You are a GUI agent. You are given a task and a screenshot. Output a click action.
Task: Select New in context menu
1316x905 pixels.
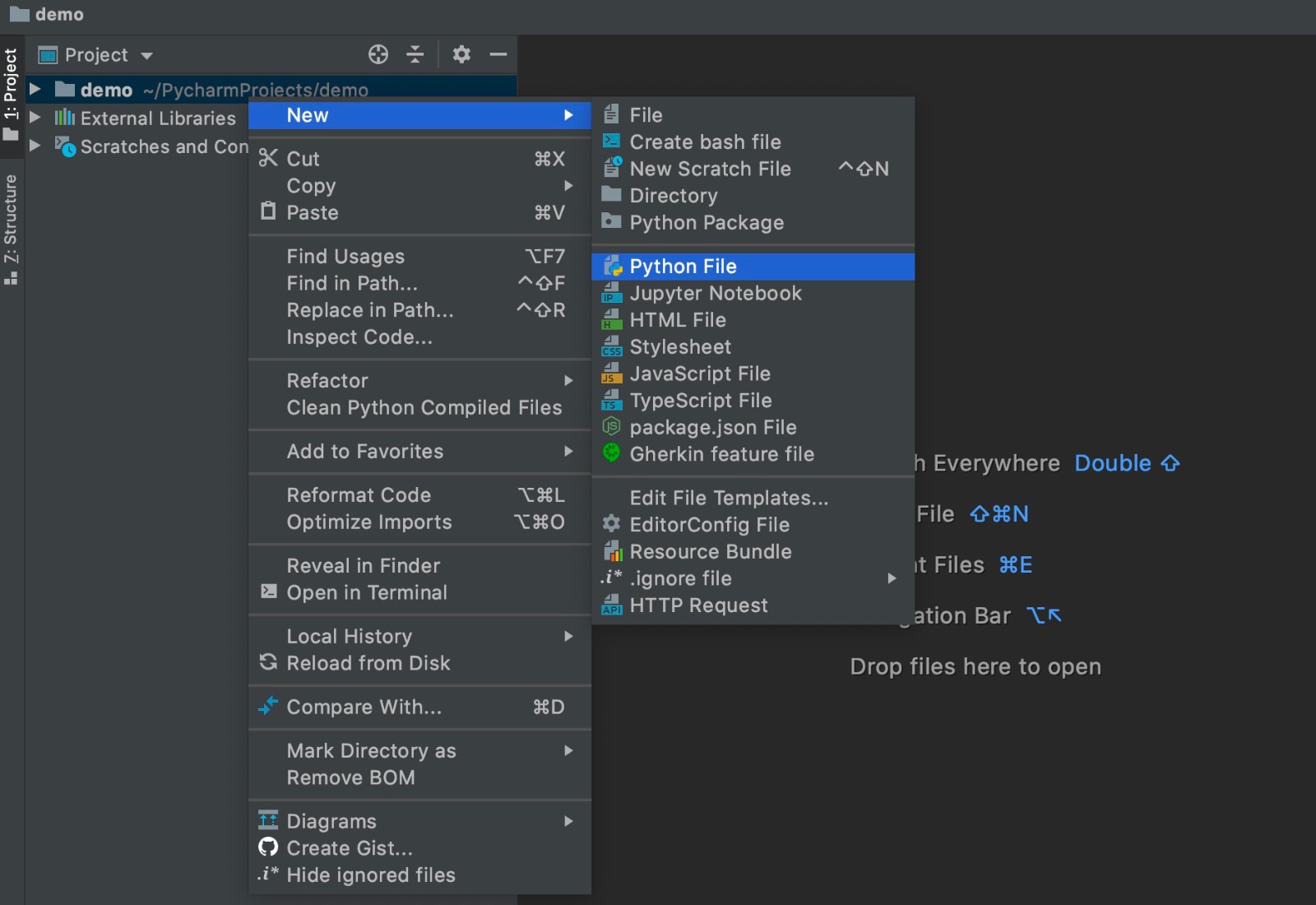tap(419, 115)
